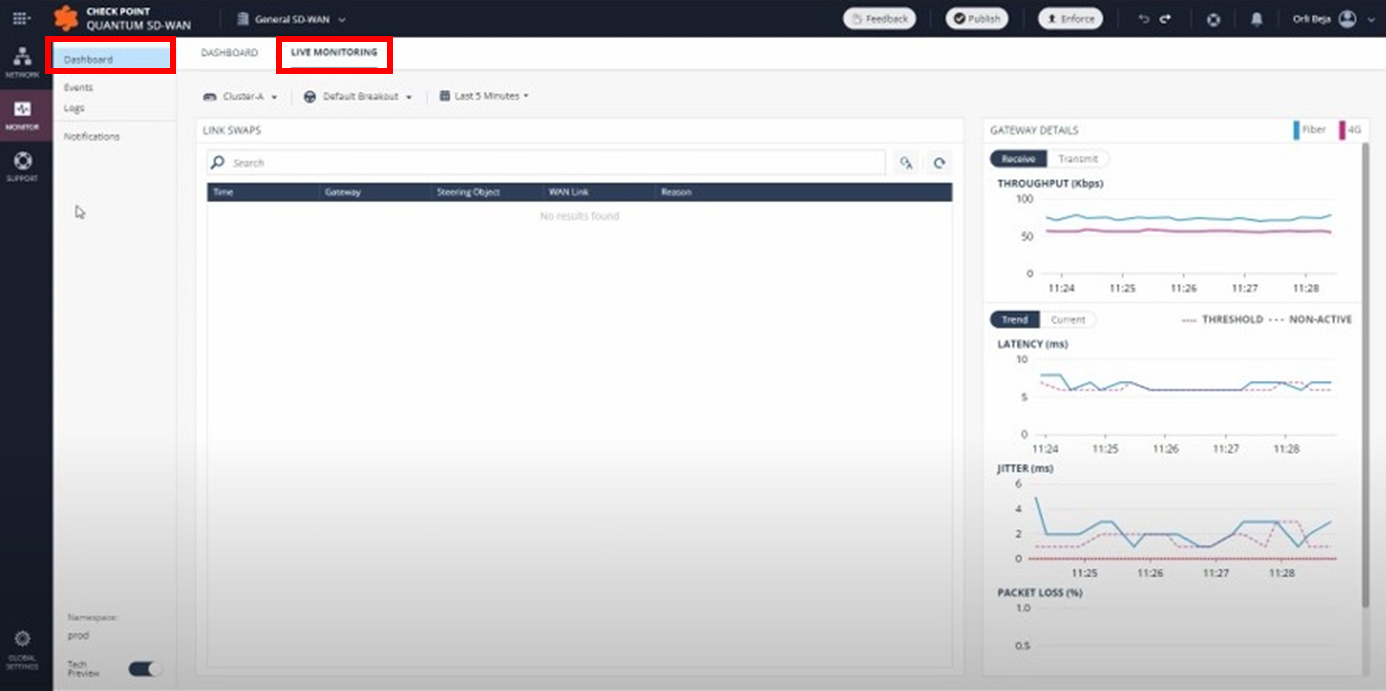Select the Current view option

pyautogui.click(x=1068, y=320)
